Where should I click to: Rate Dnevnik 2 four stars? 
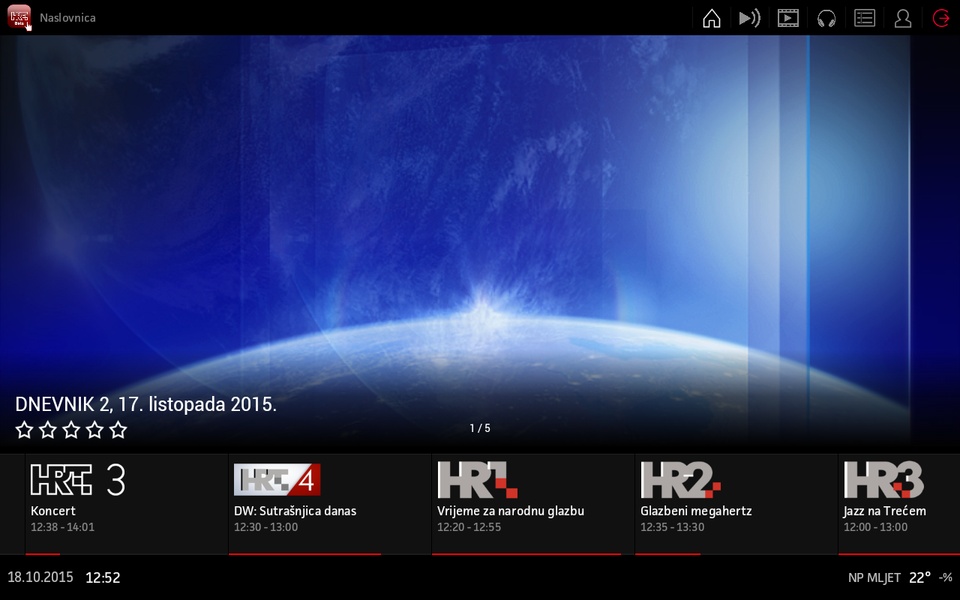point(95,430)
